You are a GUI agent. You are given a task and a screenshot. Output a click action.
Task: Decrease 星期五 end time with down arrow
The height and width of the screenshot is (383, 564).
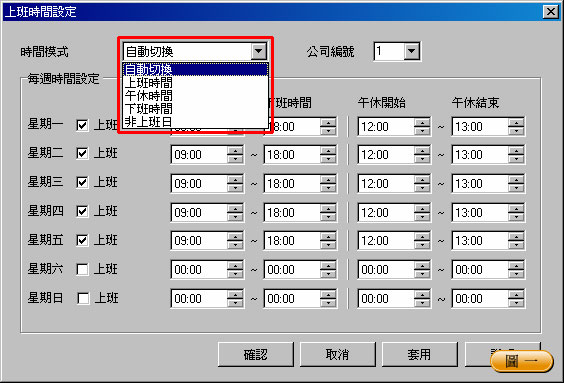[328, 245]
